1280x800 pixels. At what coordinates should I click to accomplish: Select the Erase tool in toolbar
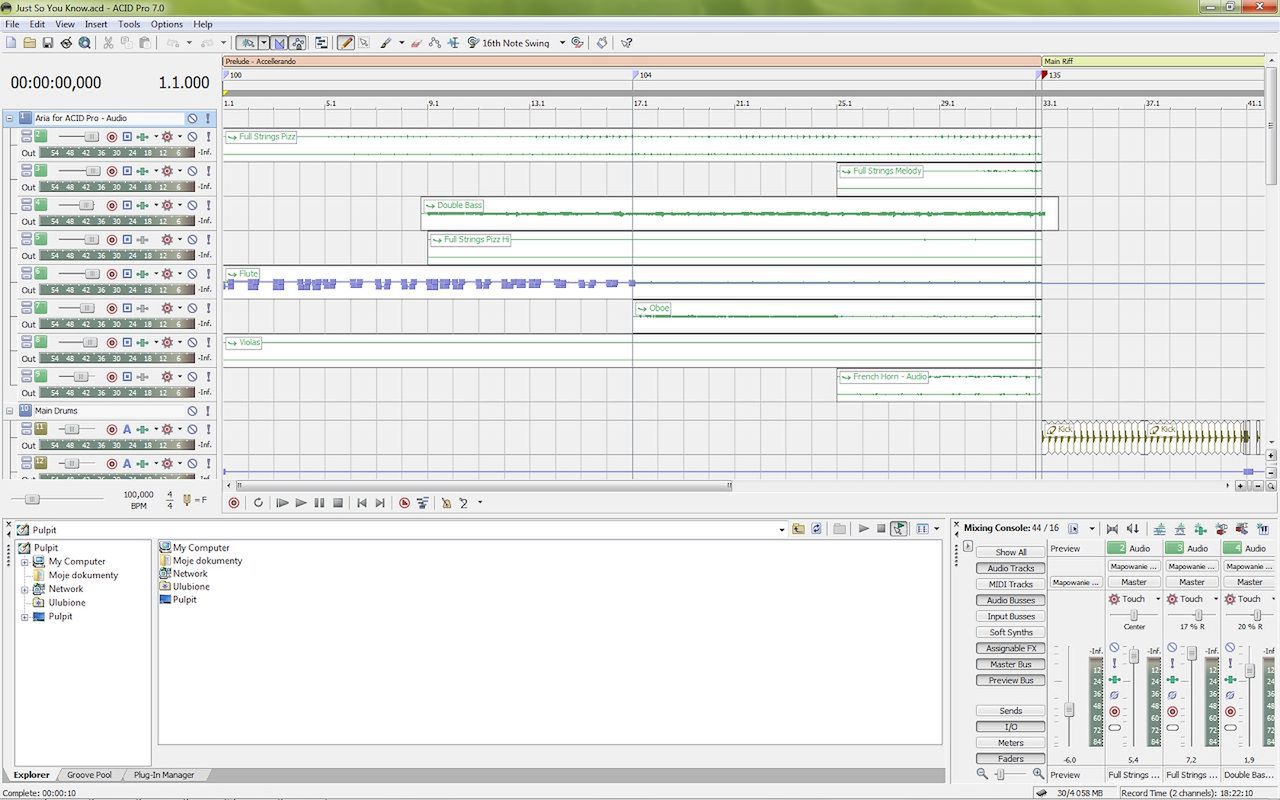coord(417,43)
